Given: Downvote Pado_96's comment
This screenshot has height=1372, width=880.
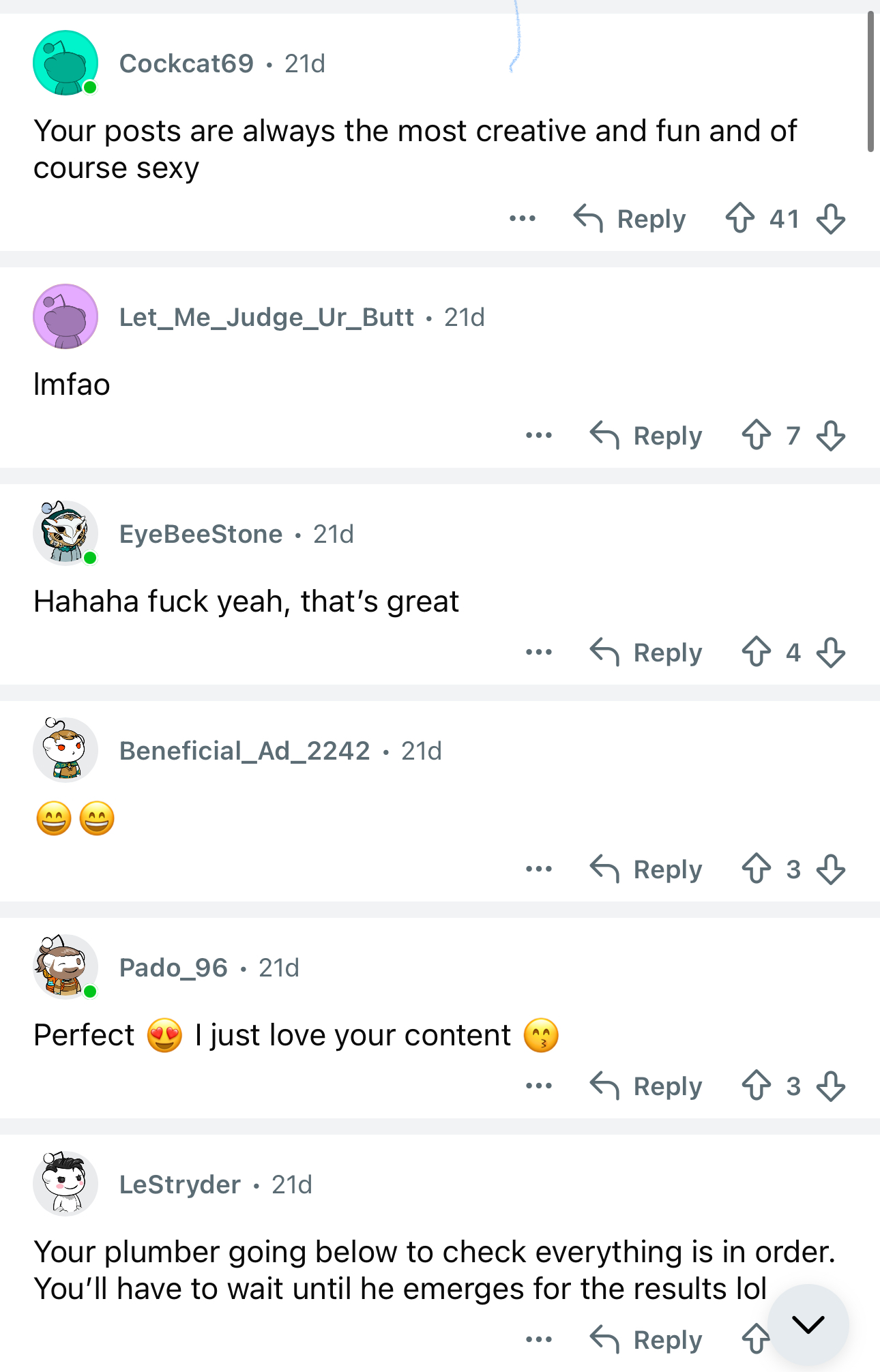Looking at the screenshot, I should point(830,1086).
